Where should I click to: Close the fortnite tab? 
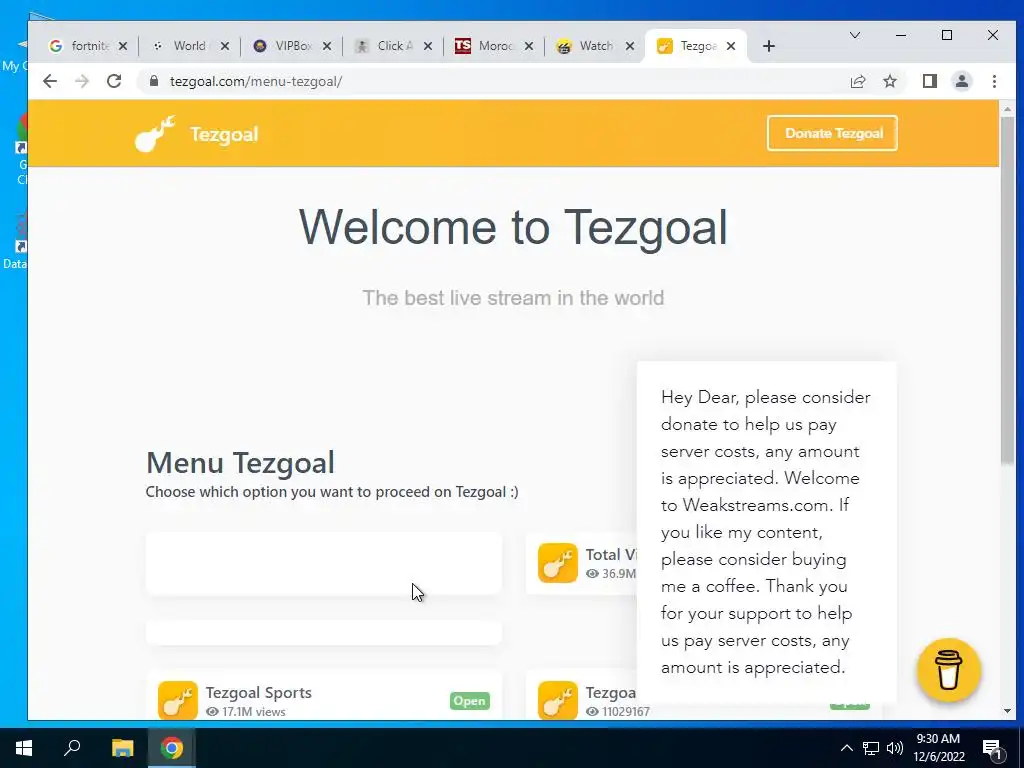(x=123, y=46)
